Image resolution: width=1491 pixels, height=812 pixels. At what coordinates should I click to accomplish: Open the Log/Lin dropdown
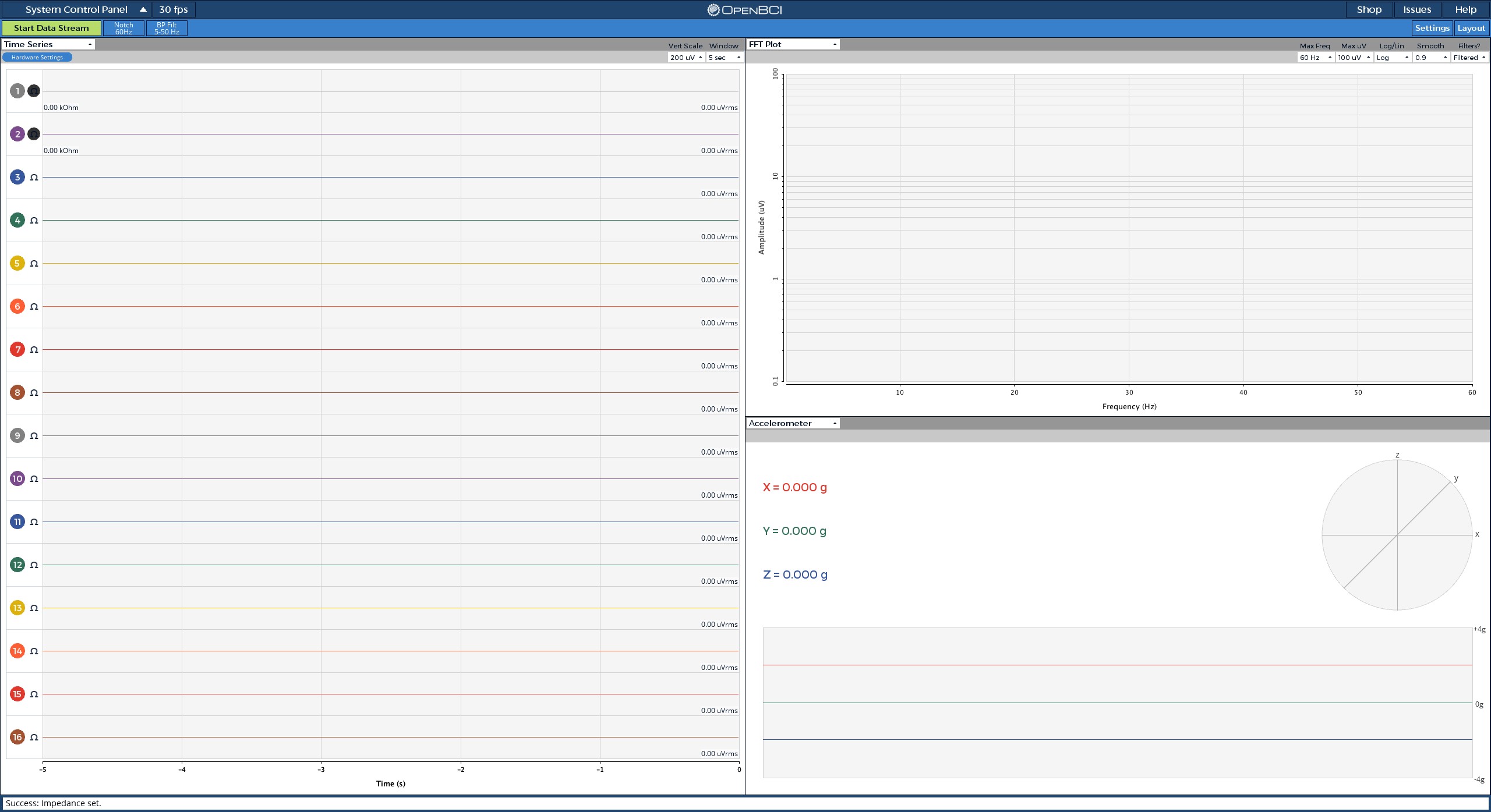[1393, 58]
